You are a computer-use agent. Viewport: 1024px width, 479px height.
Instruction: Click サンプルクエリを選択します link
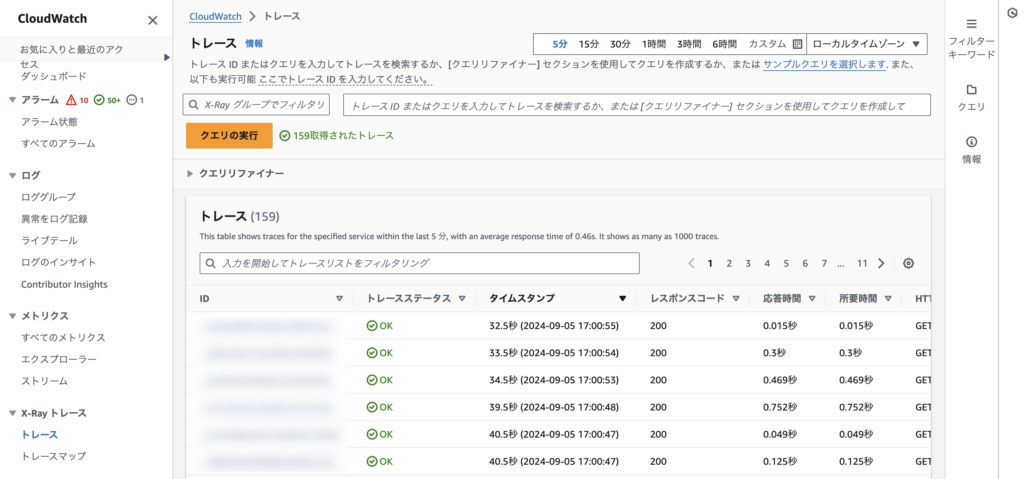click(824, 65)
